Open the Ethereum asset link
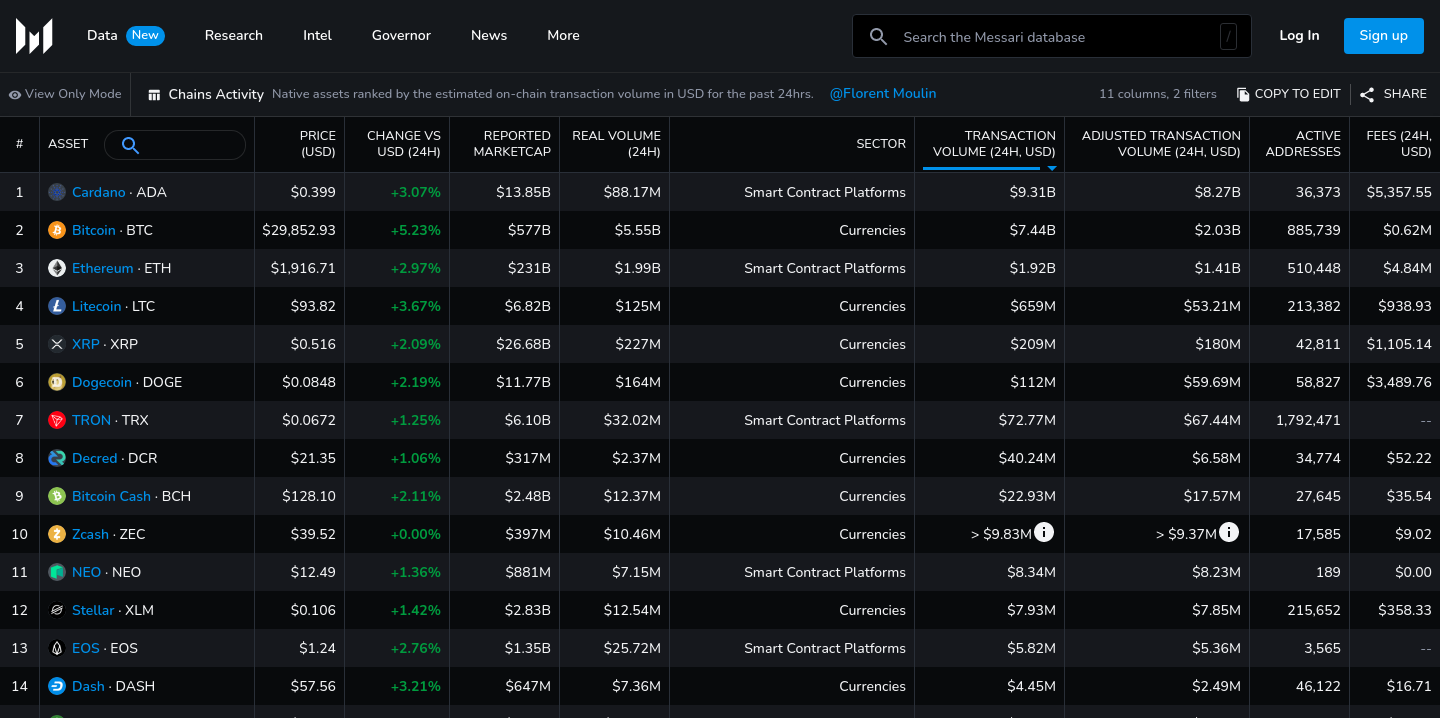Screen dimensions: 1440x718 [x=103, y=268]
